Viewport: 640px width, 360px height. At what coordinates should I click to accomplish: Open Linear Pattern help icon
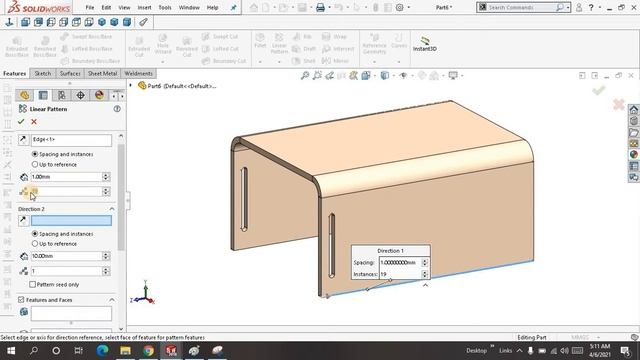(117, 109)
